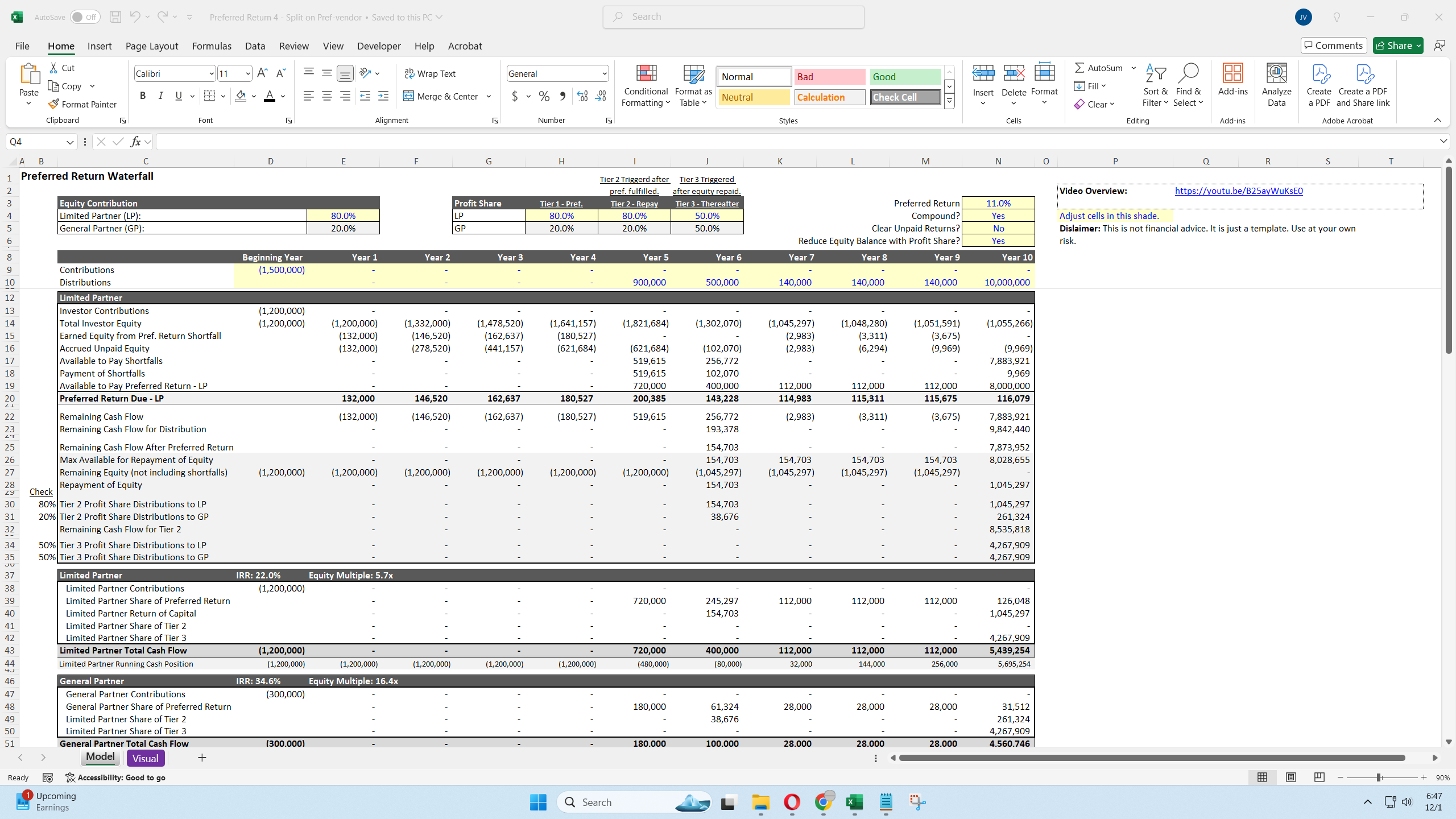Click the Add-ins icon
1456x819 pixels.
pyautogui.click(x=1232, y=79)
